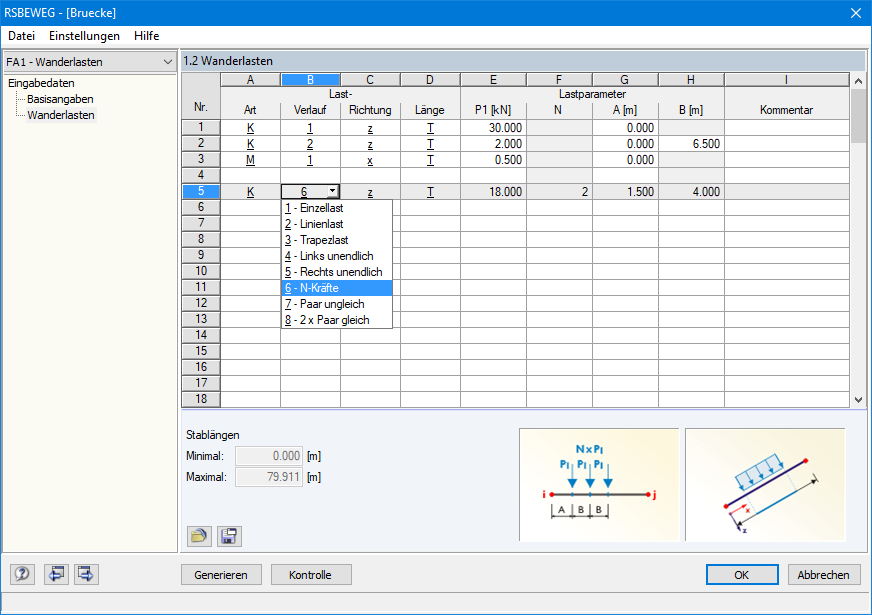The image size is (872, 615).
Task: Click Verlauf cell 2 in row 2
Action: pyautogui.click(x=310, y=144)
